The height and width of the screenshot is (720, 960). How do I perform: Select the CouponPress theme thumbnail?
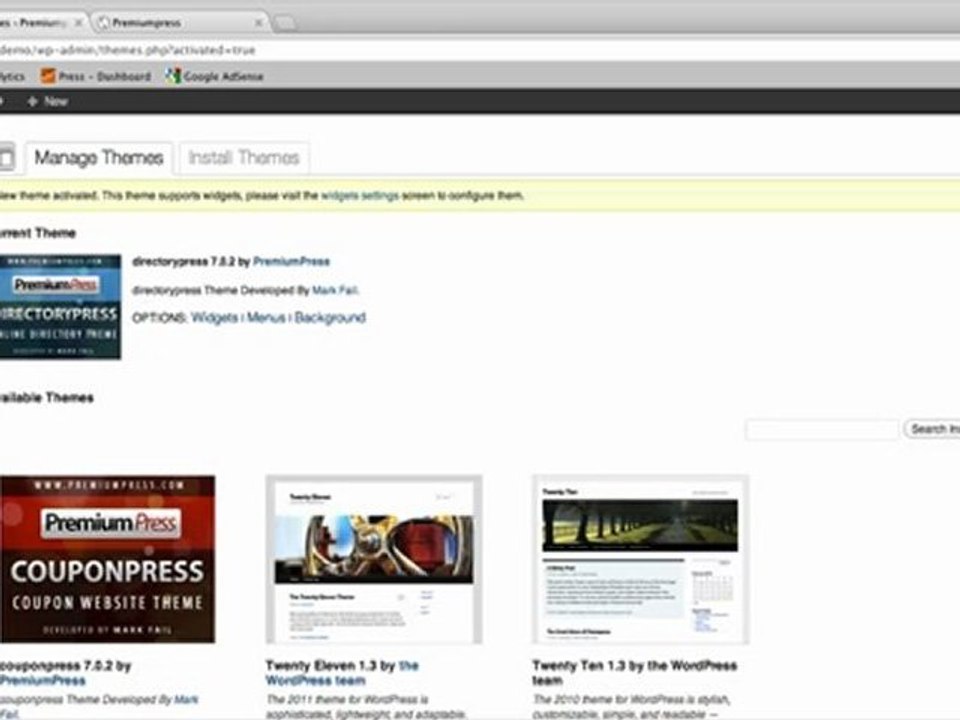click(107, 559)
